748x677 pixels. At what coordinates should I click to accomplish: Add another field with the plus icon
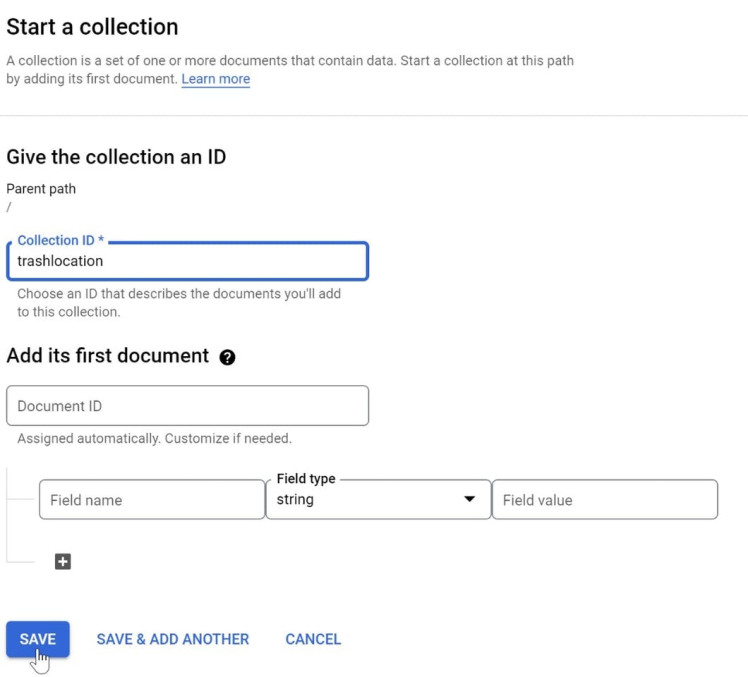(x=63, y=562)
